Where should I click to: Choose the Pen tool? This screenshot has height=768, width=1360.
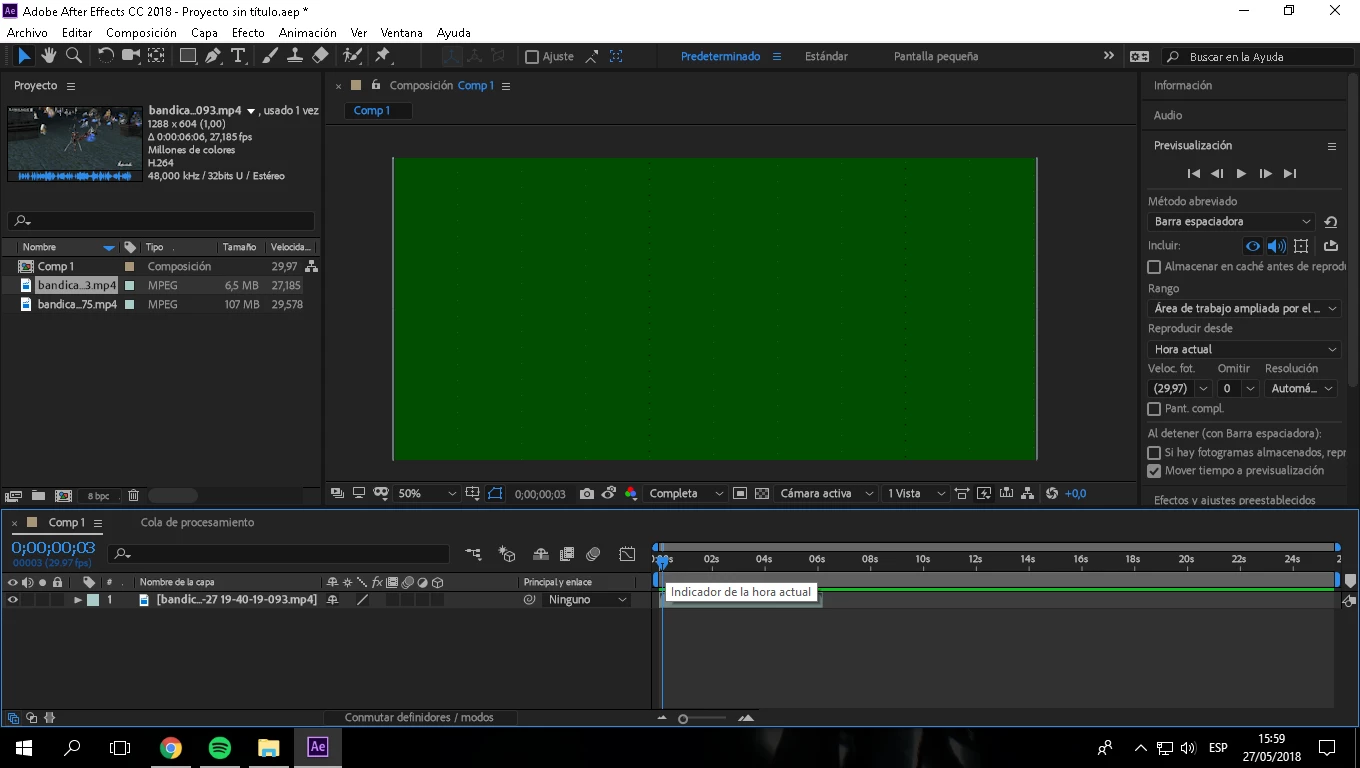(213, 56)
